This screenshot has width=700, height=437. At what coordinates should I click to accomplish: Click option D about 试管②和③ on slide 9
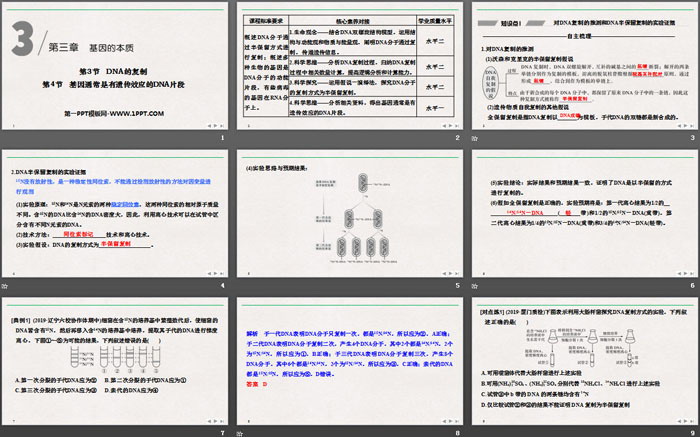(555, 405)
